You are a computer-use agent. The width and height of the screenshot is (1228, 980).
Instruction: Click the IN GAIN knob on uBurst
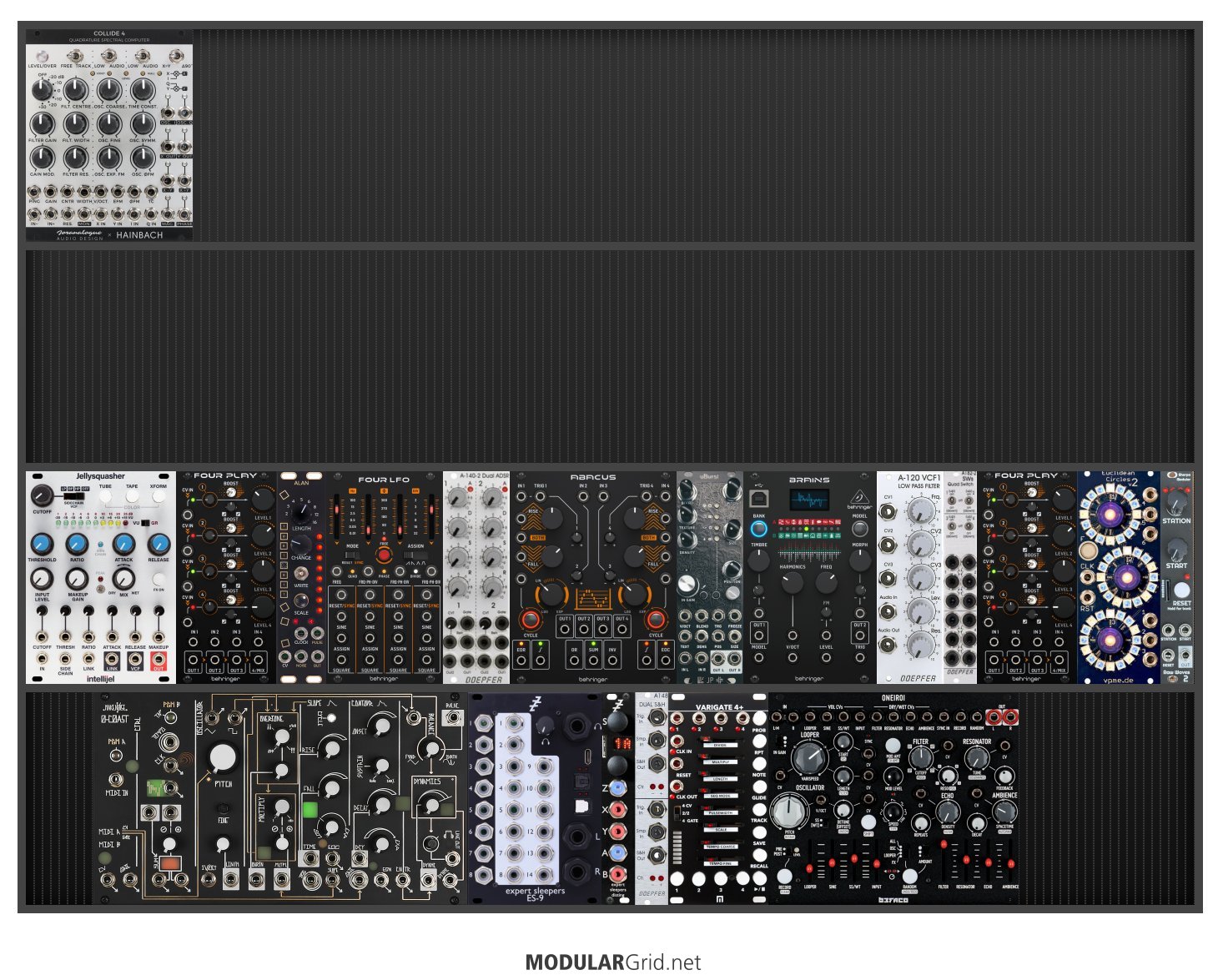click(x=688, y=585)
